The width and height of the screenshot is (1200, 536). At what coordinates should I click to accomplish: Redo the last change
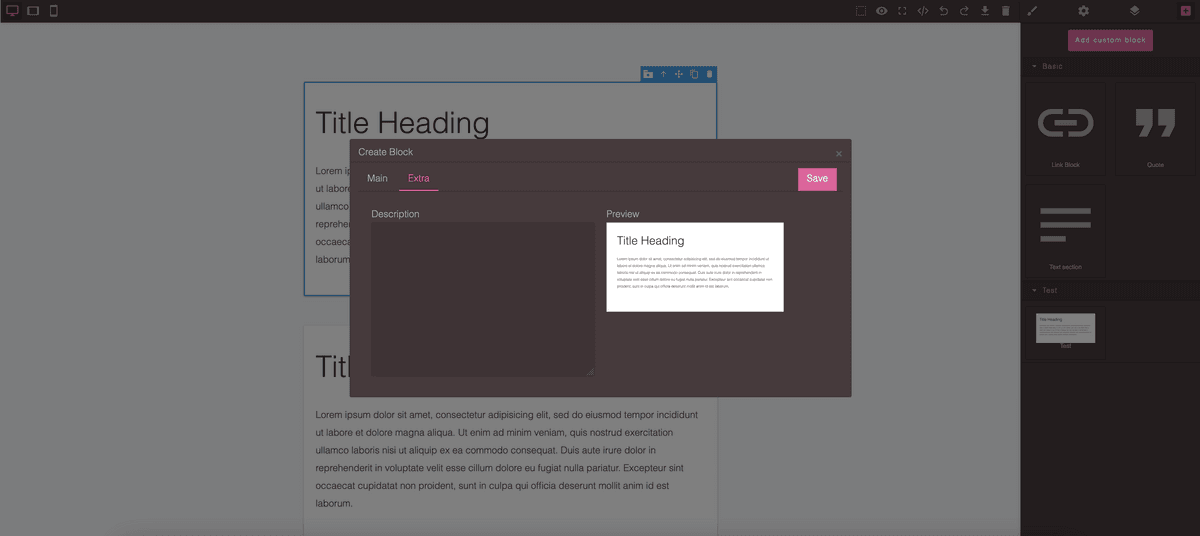click(964, 11)
